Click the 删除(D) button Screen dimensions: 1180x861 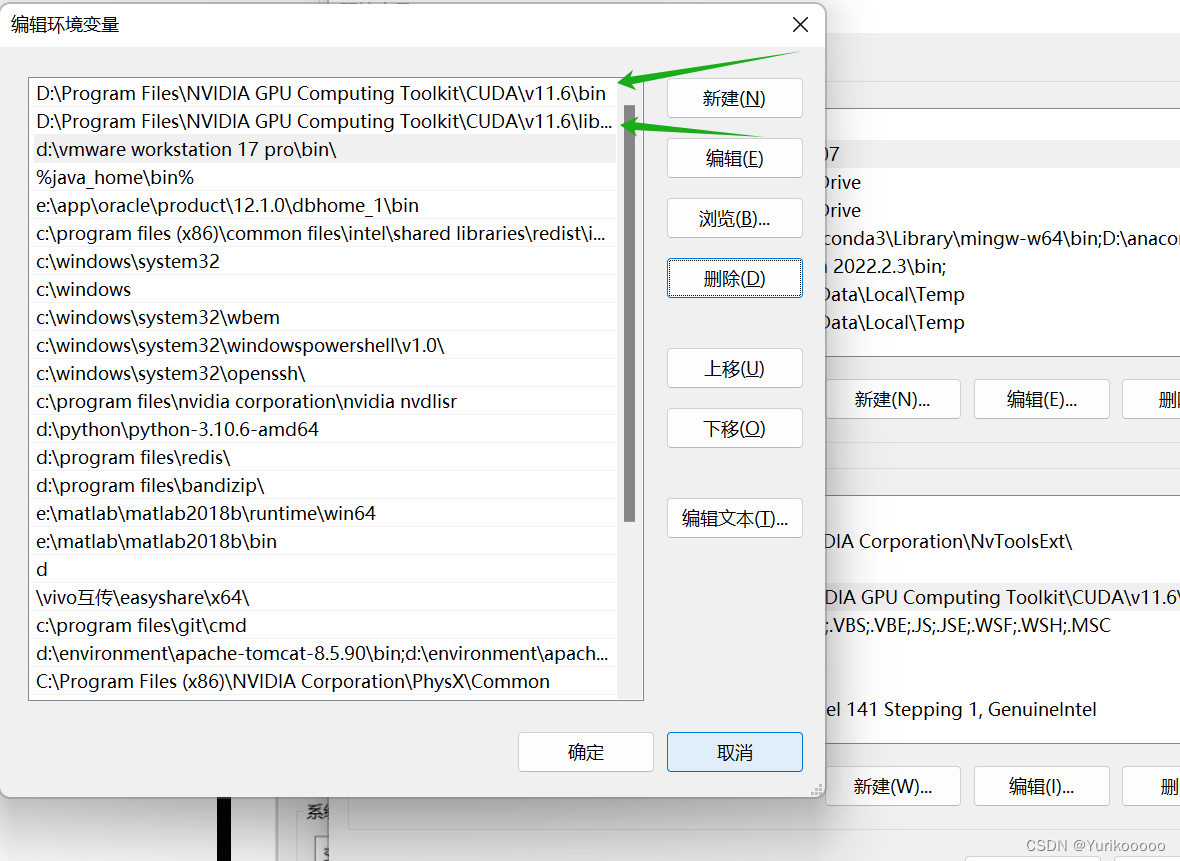(734, 278)
